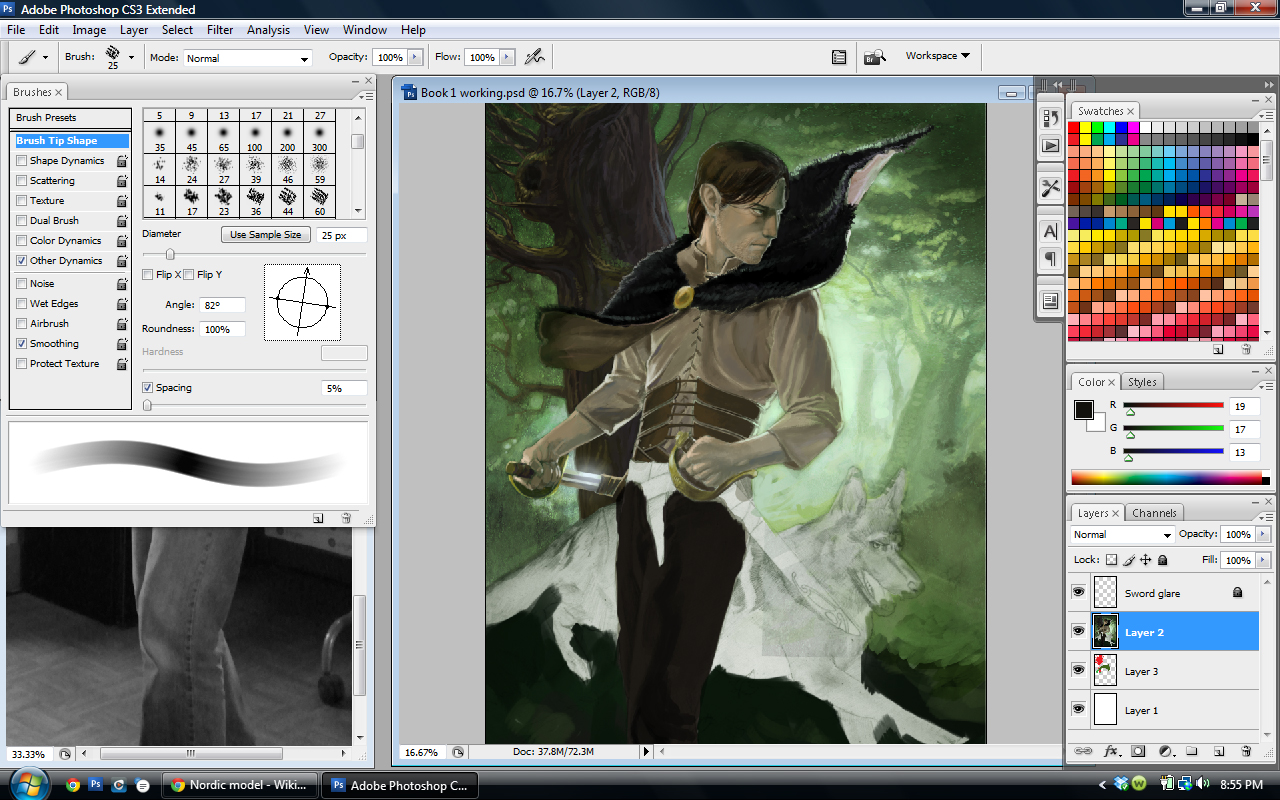
Task: Launch Adobe Bridge from options bar
Action: click(x=875, y=57)
